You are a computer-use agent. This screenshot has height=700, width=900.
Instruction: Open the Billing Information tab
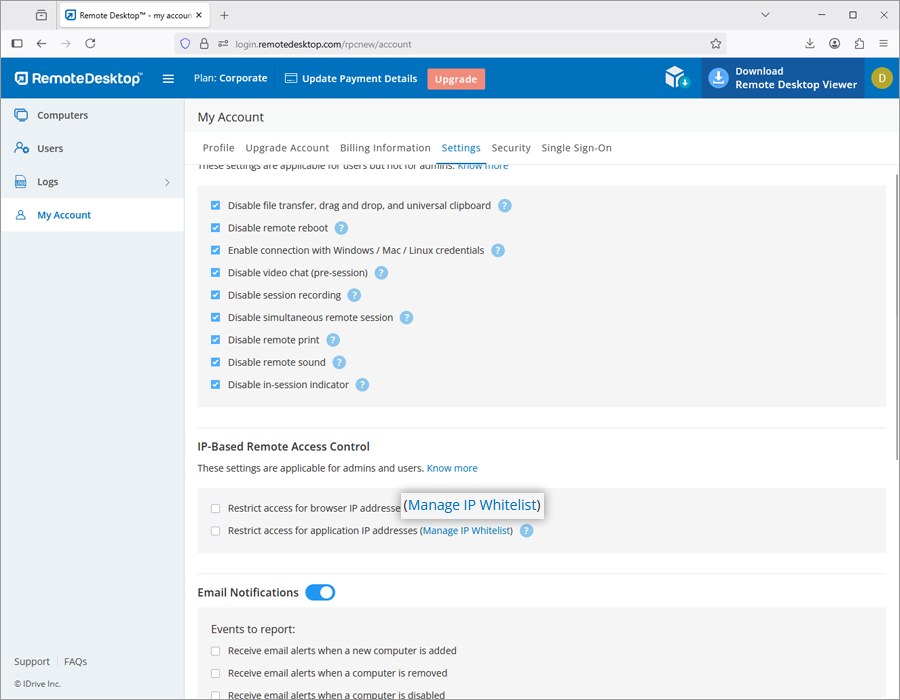tap(385, 148)
